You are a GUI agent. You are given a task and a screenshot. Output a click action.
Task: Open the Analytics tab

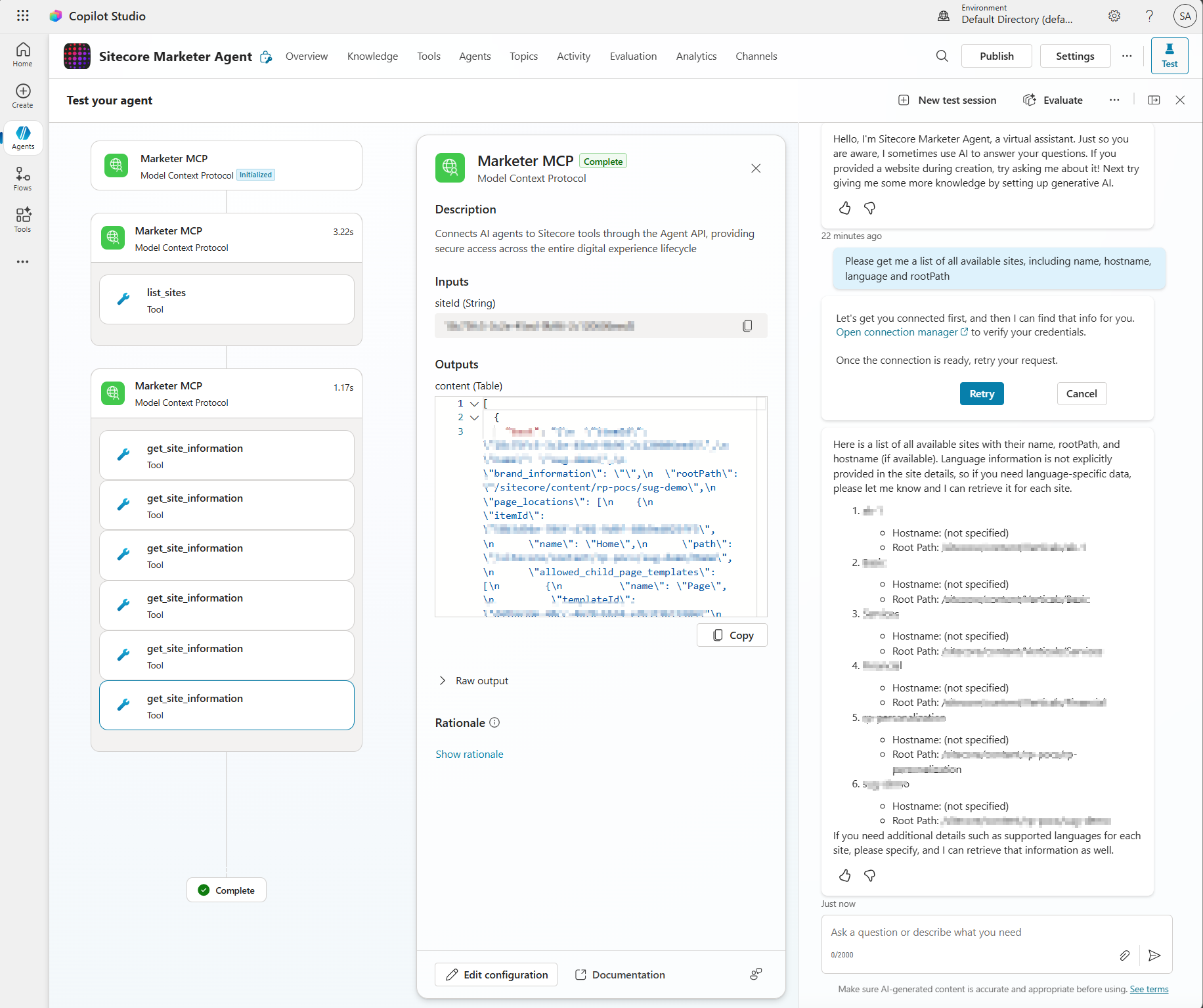(696, 56)
